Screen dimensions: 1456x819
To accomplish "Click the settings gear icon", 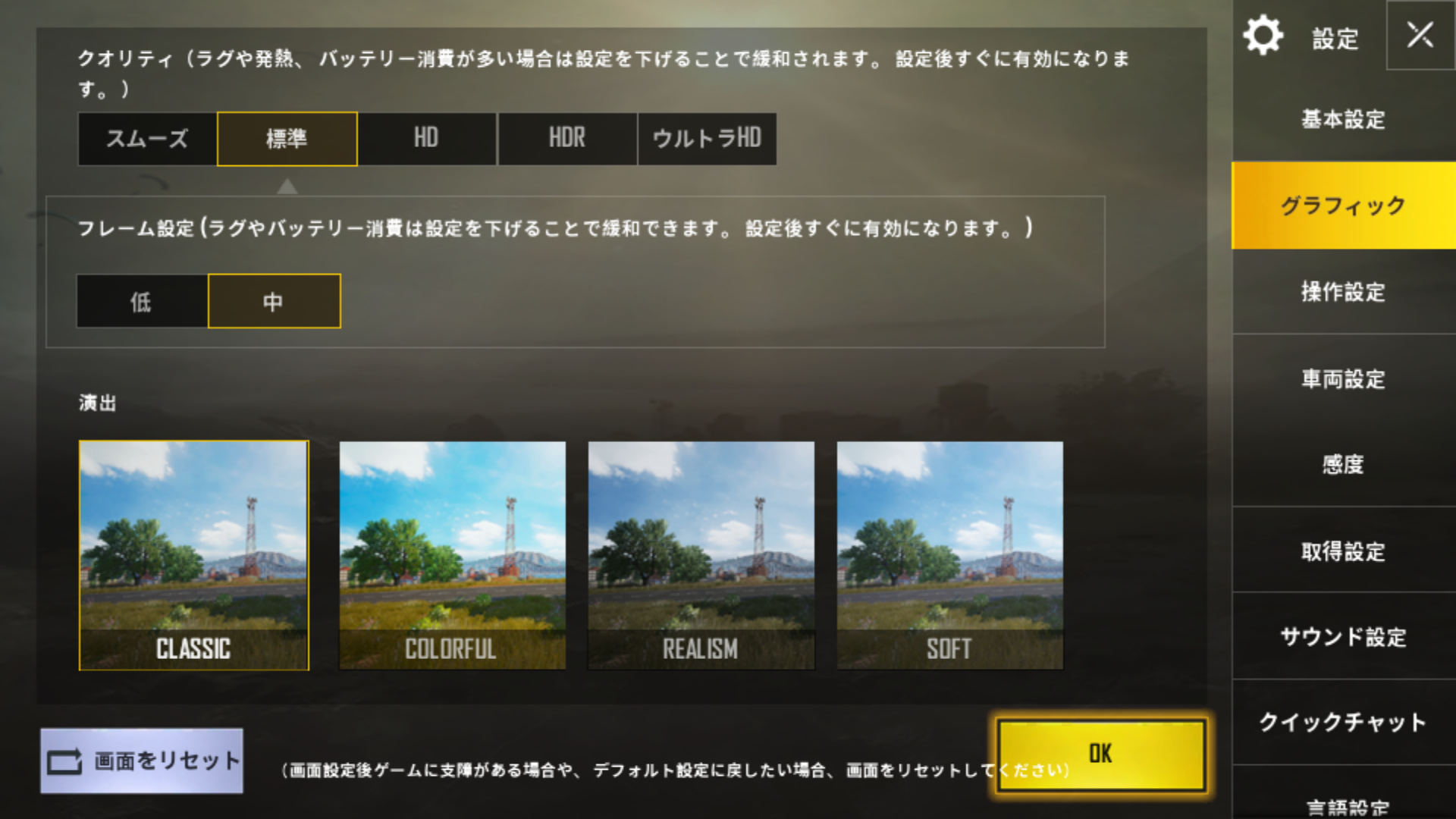I will [1263, 35].
